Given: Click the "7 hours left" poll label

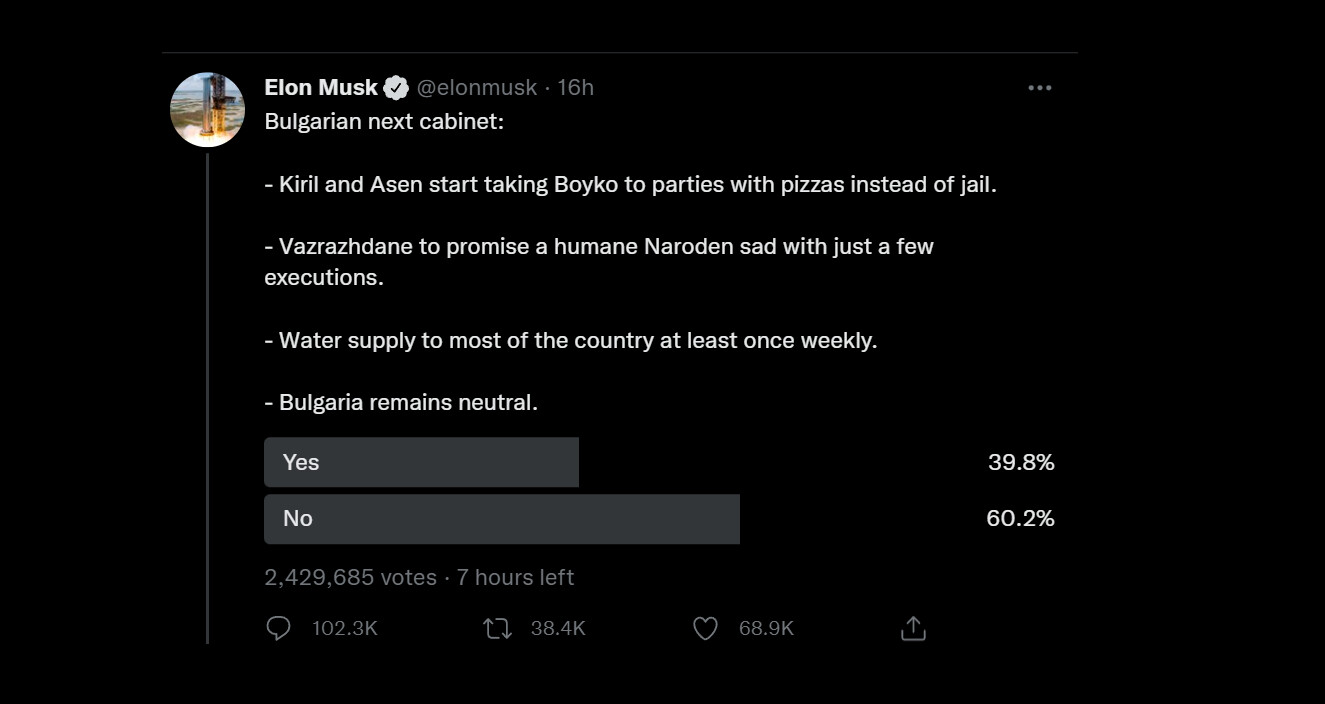Looking at the screenshot, I should 515,577.
